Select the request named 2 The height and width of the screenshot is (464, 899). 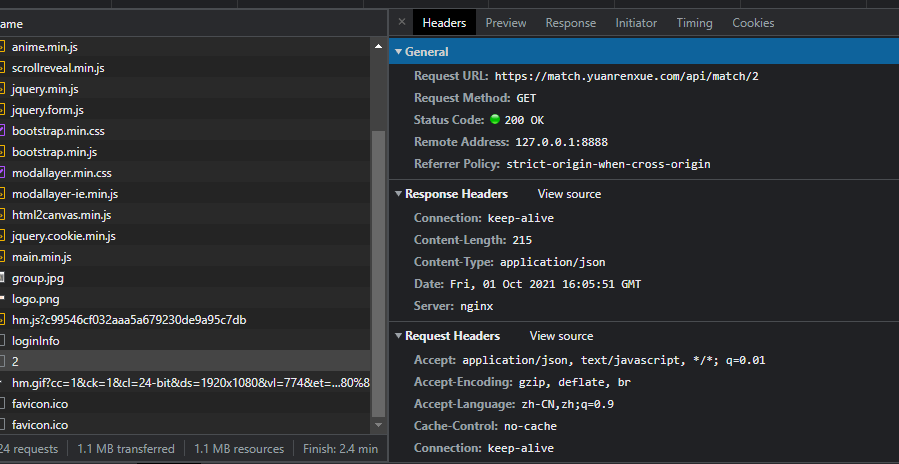coord(185,362)
